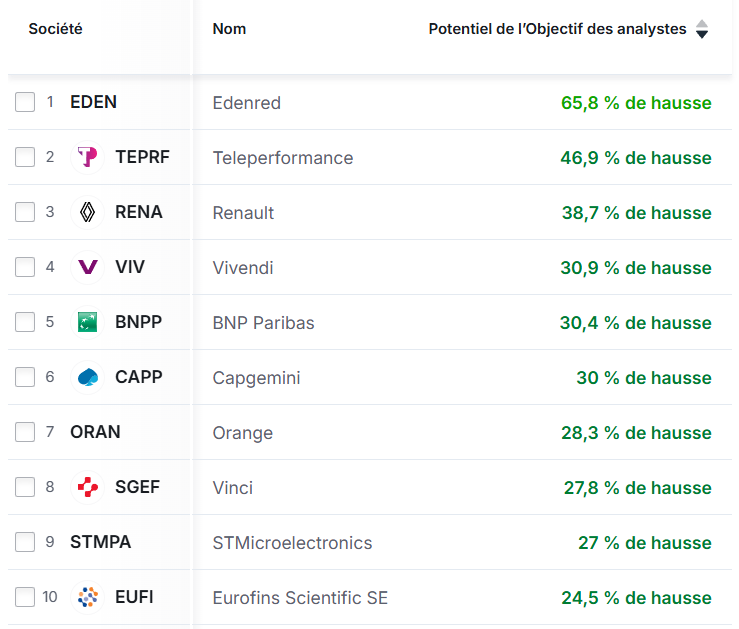The height and width of the screenshot is (629, 739).
Task: Click the Eurofins Scientific logo icon
Action: (x=88, y=597)
